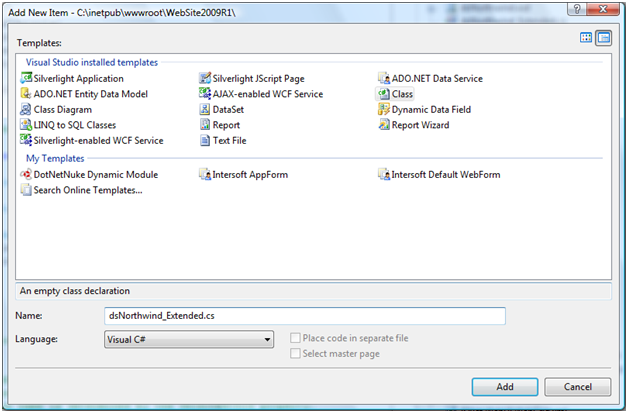
Task: Choose the ADO.NET Entity Data Model icon
Action: click(x=26, y=94)
